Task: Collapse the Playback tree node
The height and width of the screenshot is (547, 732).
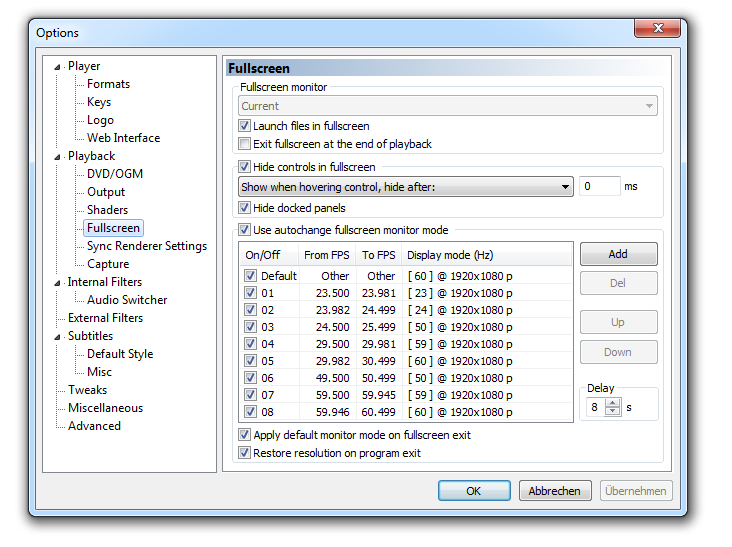Action: 57,157
